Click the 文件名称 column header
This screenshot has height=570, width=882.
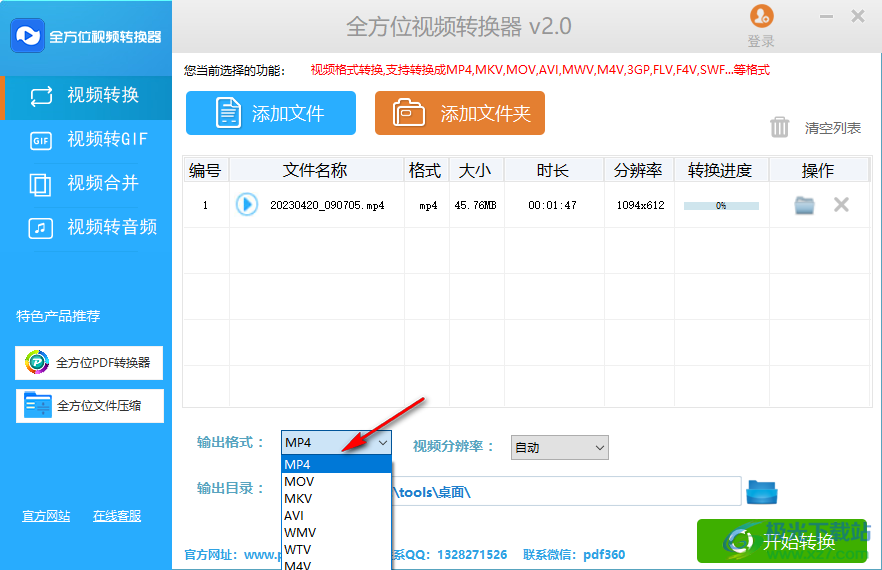[x=316, y=170]
